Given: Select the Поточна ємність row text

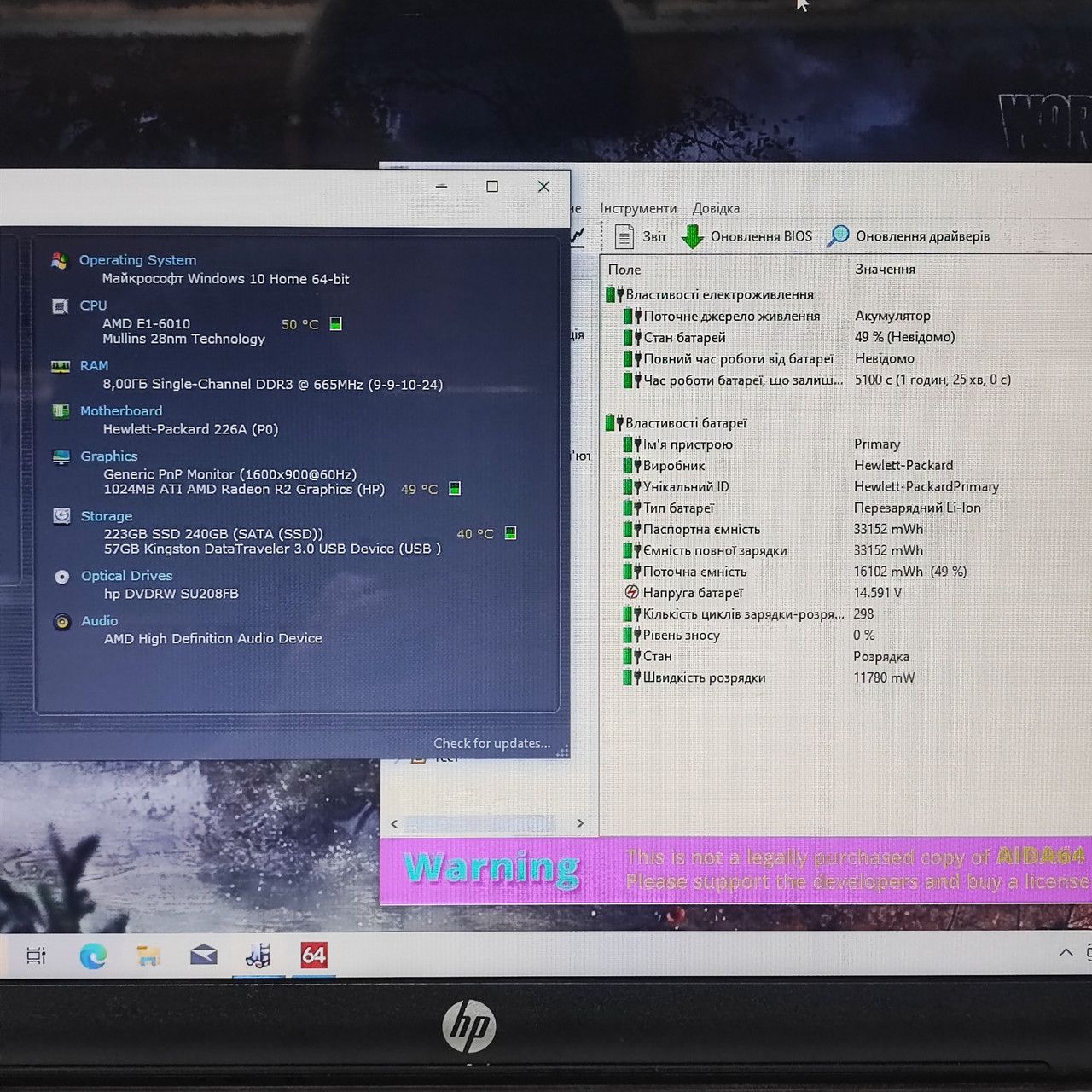Looking at the screenshot, I should (694, 572).
